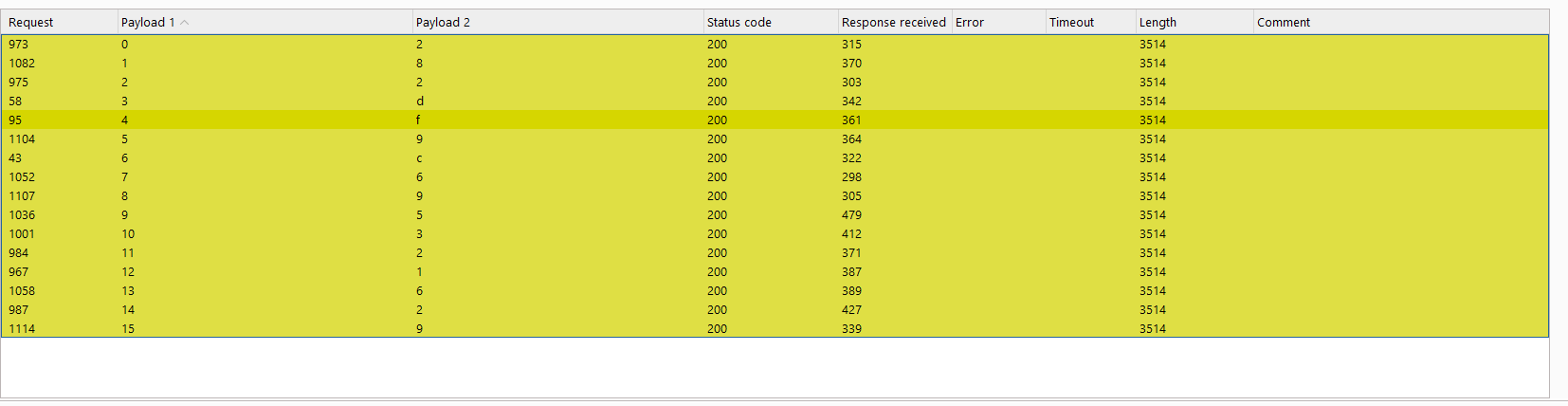Click the Status code column header
Screen dimensions: 1568x406
tap(738, 23)
